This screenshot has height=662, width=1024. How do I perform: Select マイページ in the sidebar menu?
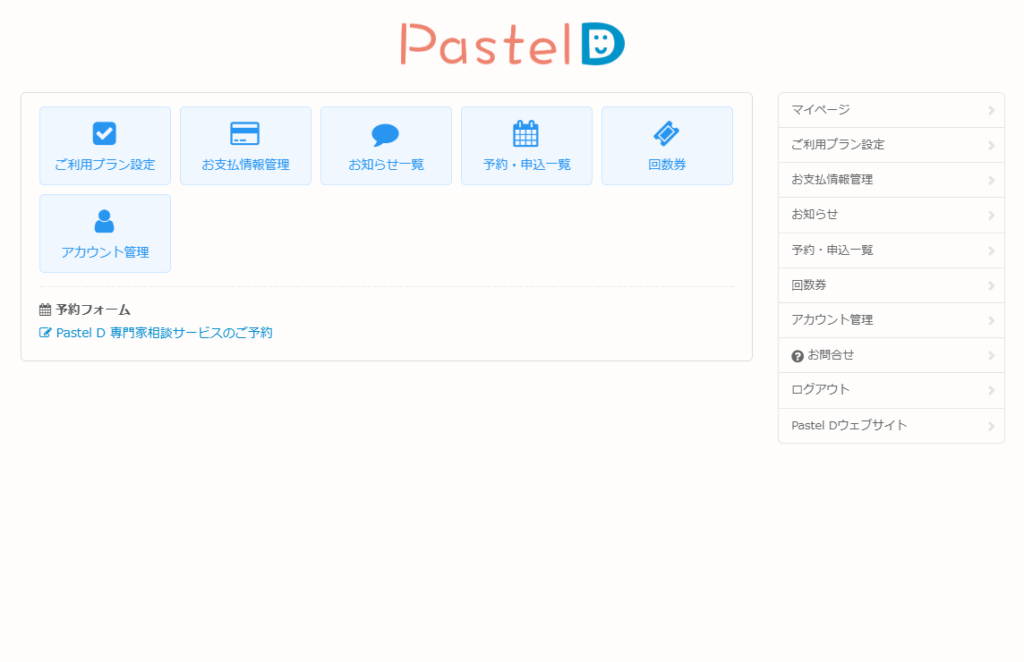[x=820, y=110]
